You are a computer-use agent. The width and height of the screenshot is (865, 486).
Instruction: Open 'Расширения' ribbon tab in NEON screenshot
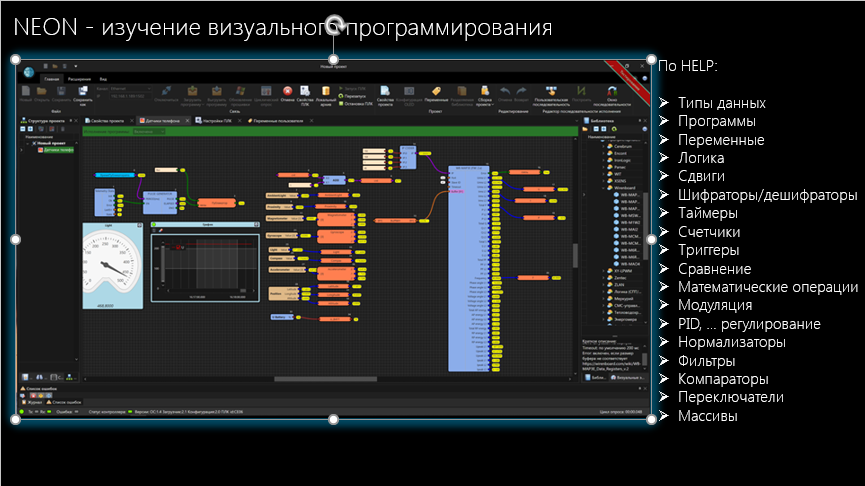(79, 79)
